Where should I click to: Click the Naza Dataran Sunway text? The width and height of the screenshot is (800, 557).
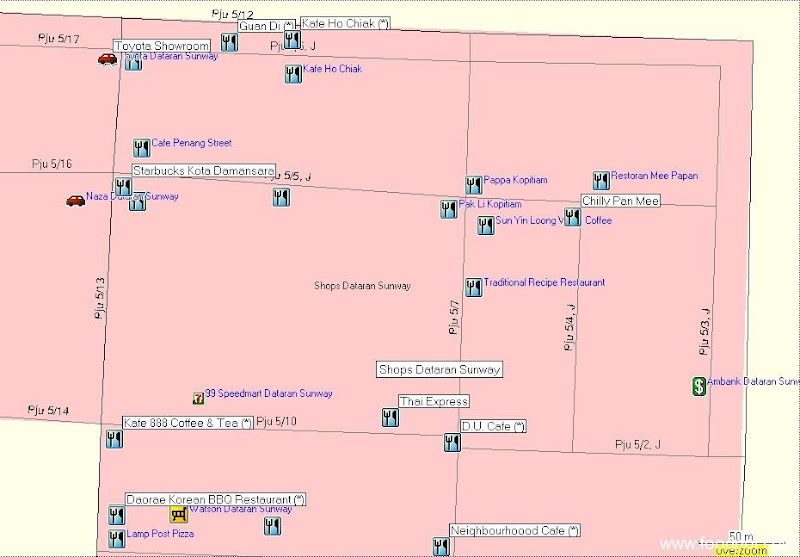point(132,196)
